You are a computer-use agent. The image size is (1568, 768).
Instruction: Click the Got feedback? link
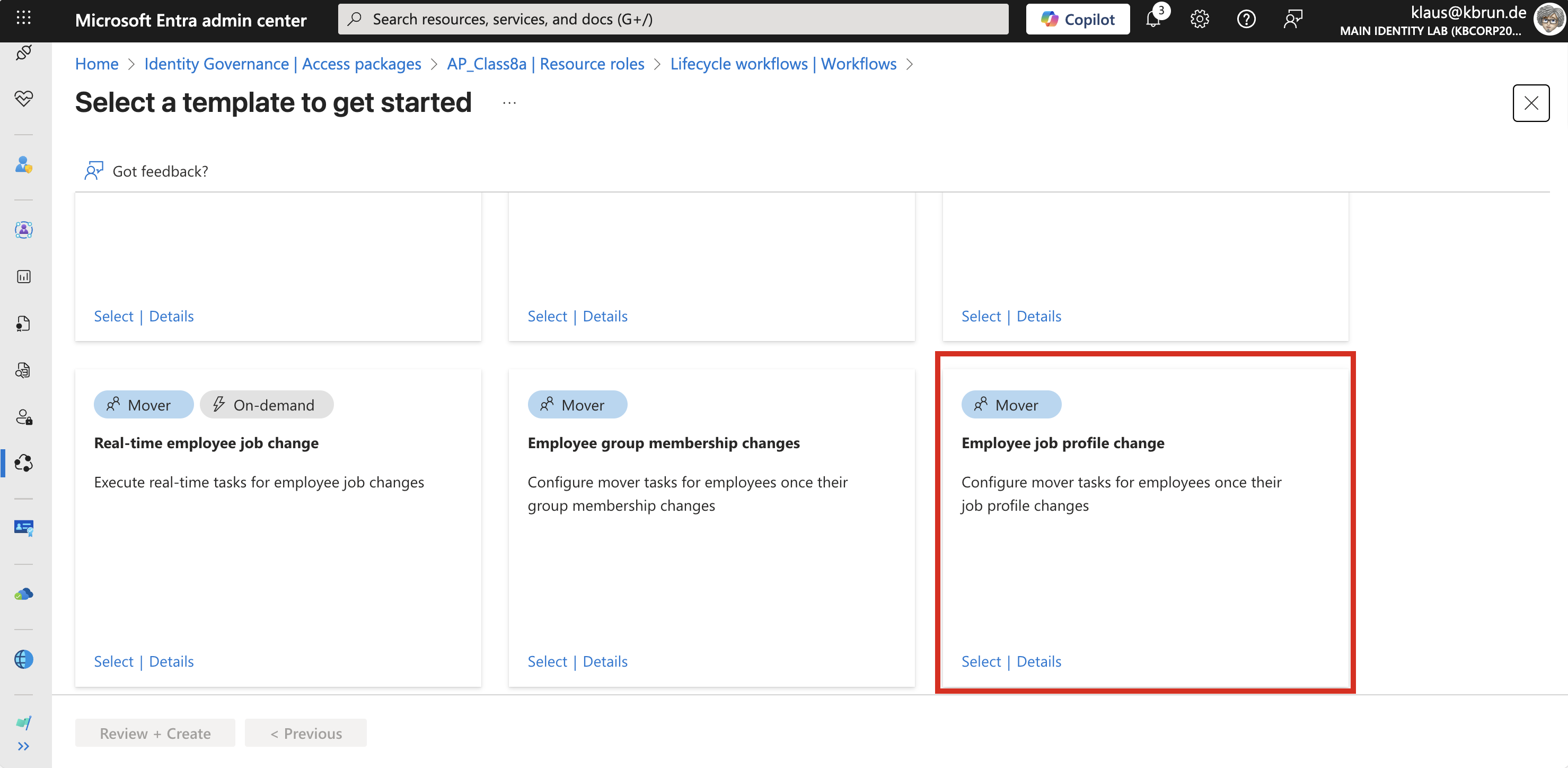160,171
